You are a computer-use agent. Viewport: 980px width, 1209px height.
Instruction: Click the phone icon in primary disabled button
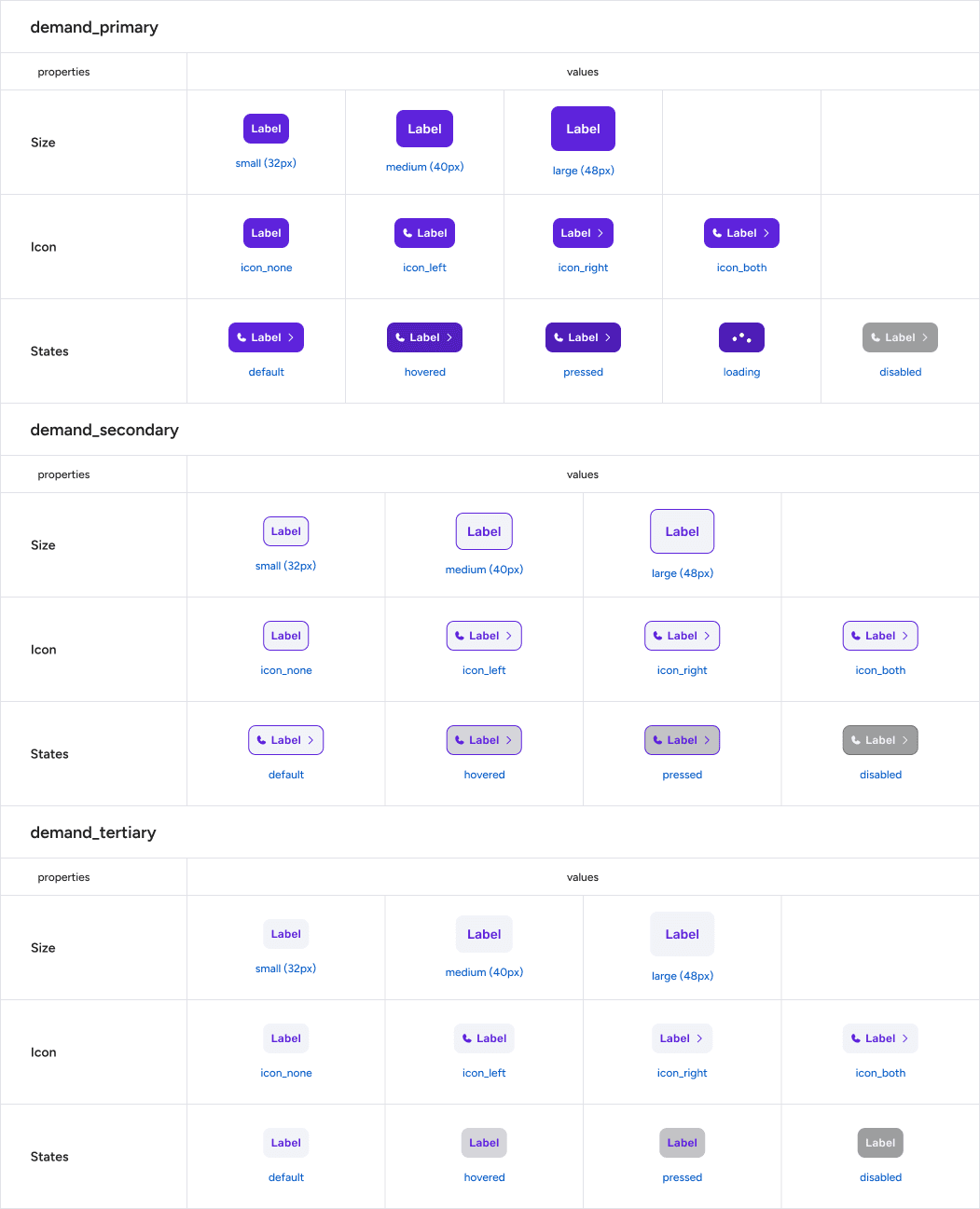[876, 337]
